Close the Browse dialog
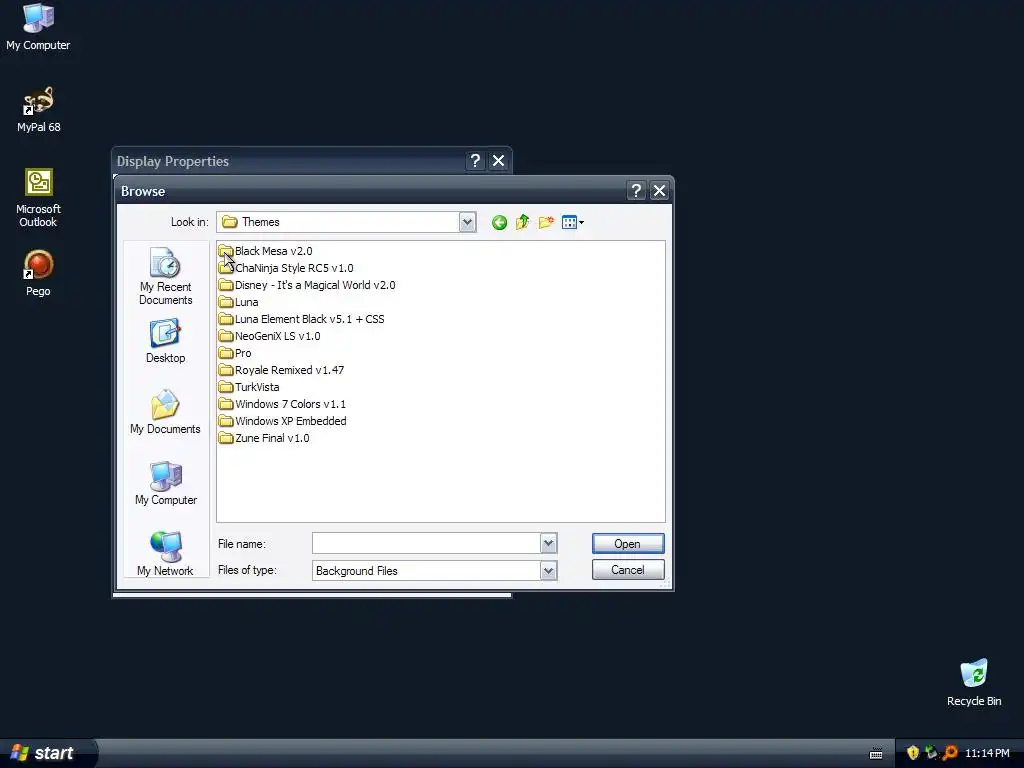The height and width of the screenshot is (768, 1024). coord(660,191)
